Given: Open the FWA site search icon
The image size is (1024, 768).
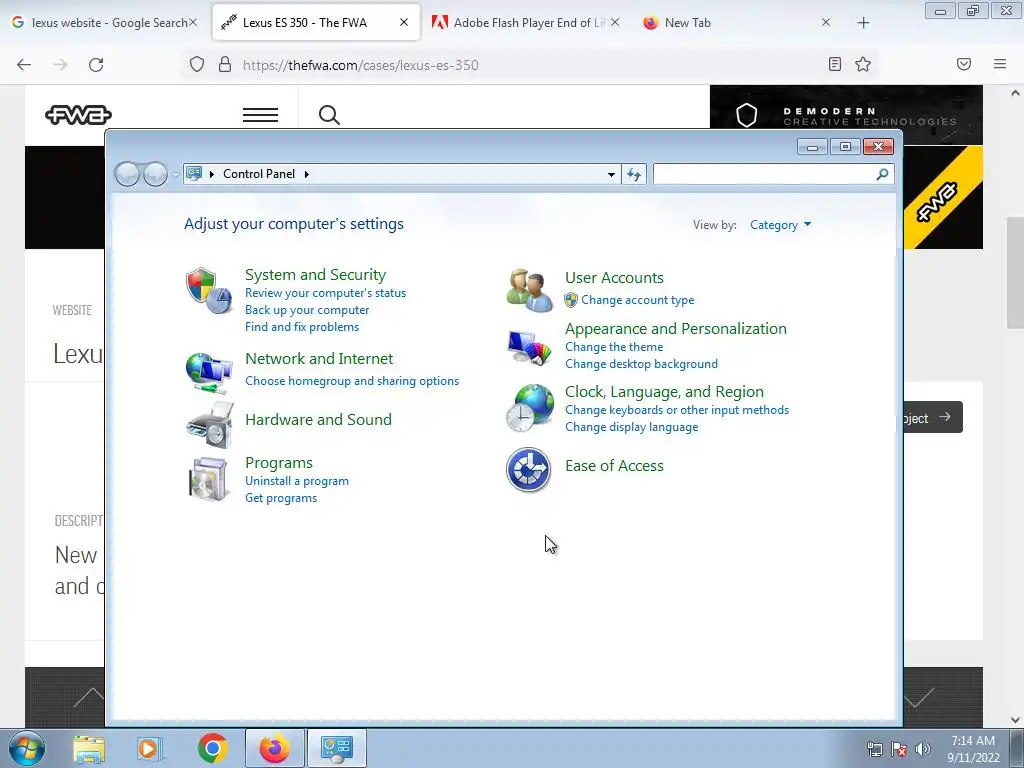Looking at the screenshot, I should (329, 115).
